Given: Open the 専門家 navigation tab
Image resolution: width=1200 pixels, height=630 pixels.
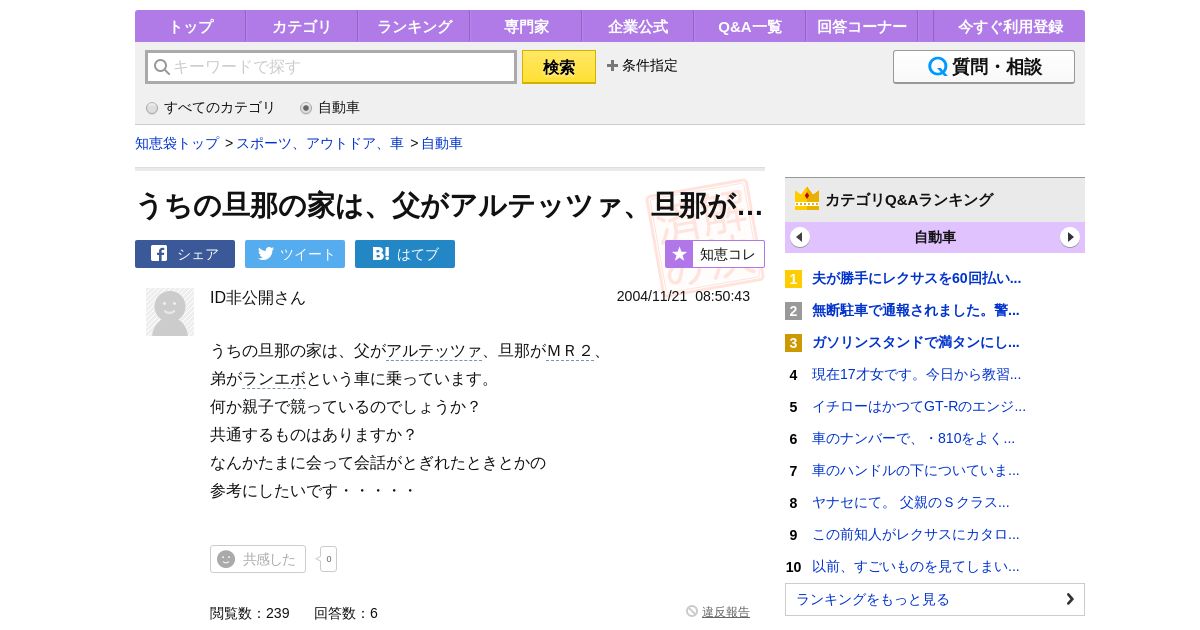Looking at the screenshot, I should 525,26.
